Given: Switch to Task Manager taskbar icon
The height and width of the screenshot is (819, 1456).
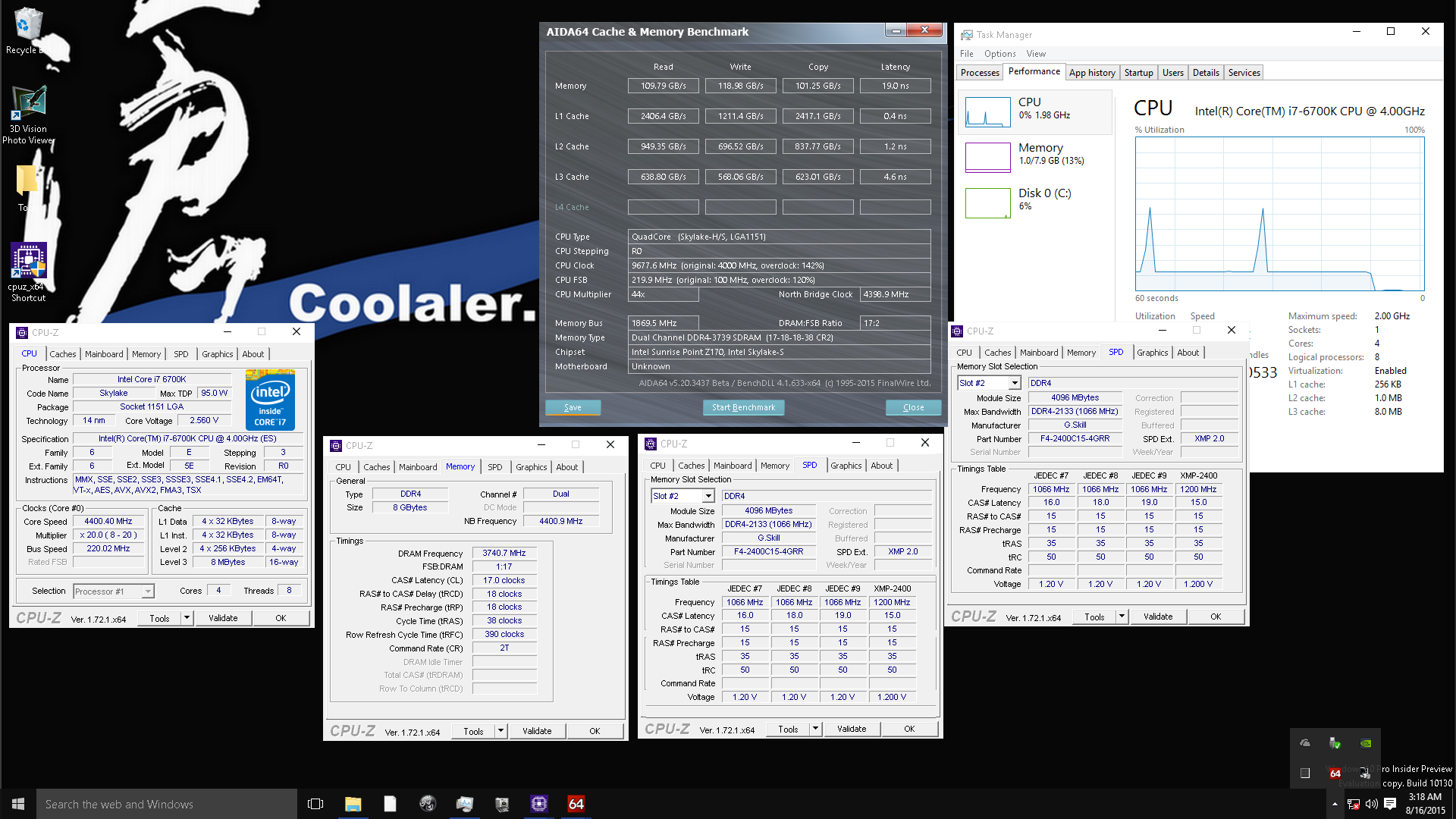Looking at the screenshot, I should click(x=464, y=804).
